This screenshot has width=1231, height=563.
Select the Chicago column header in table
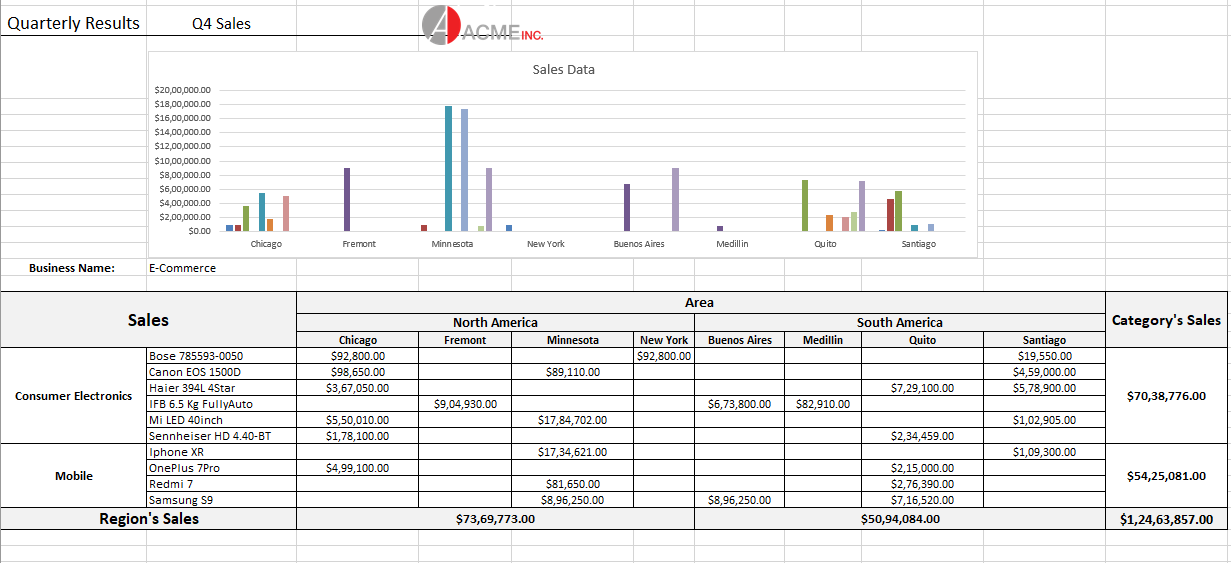coord(358,340)
